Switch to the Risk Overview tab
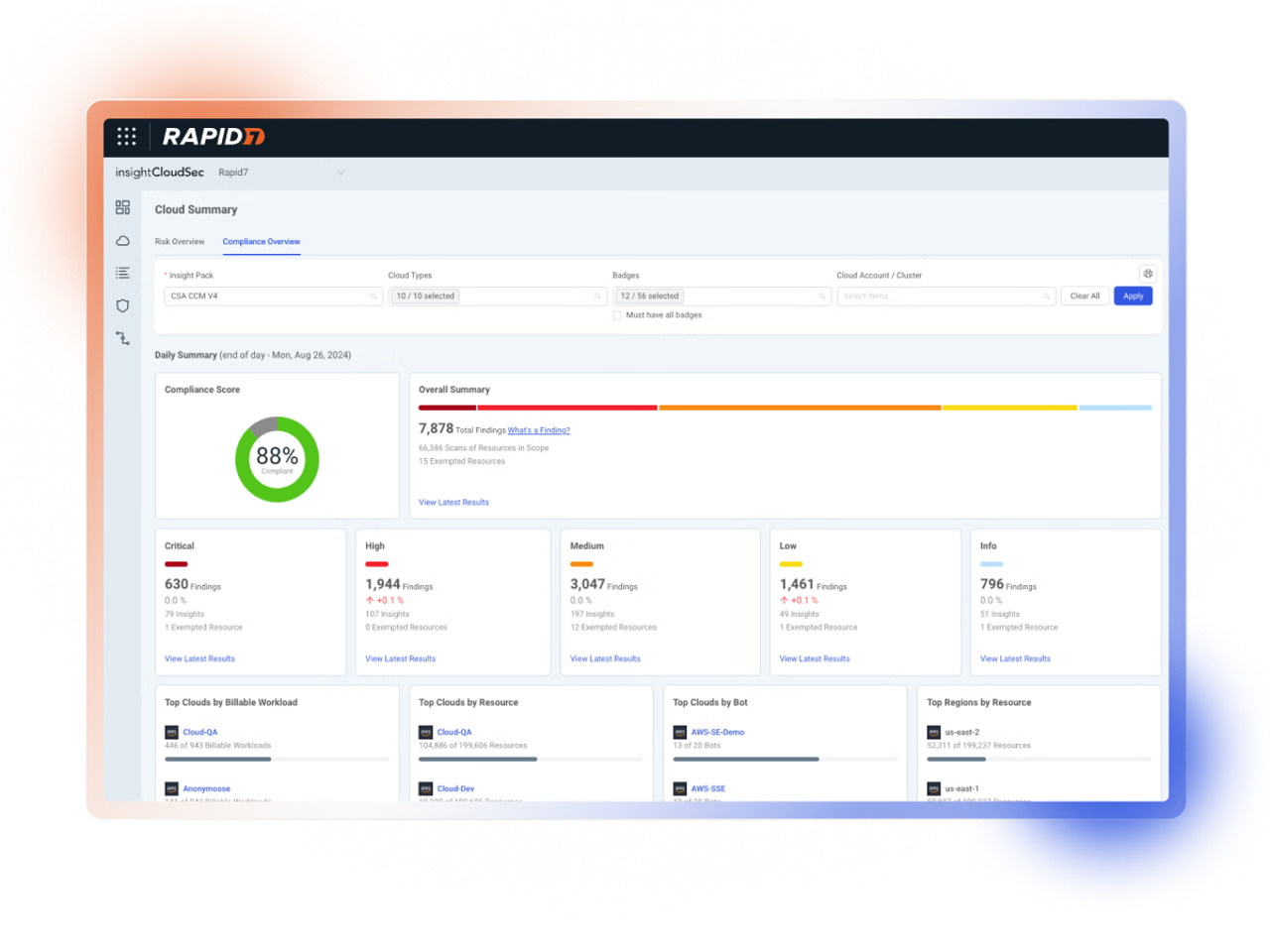Image resolution: width=1270 pixels, height=952 pixels. pos(180,241)
